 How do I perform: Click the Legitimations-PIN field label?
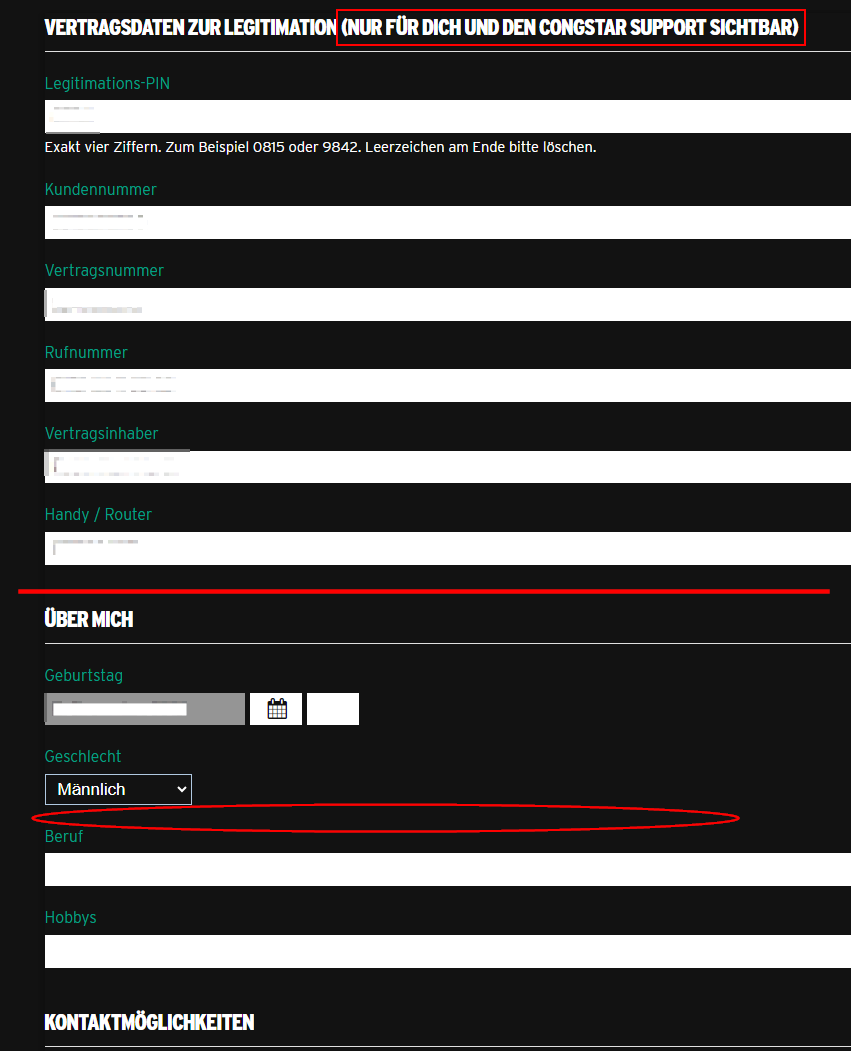pos(107,84)
